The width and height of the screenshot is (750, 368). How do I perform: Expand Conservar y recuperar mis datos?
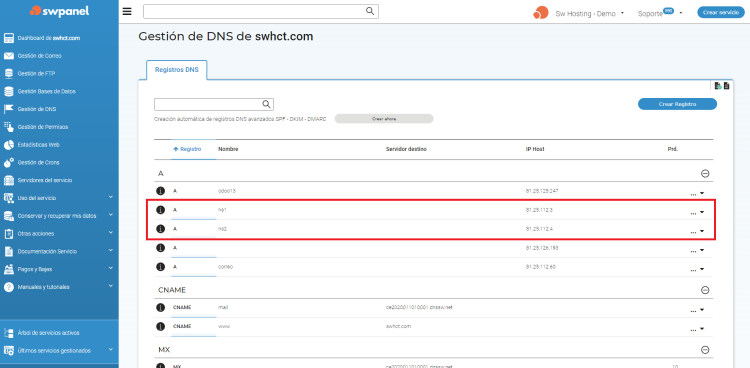[110, 215]
